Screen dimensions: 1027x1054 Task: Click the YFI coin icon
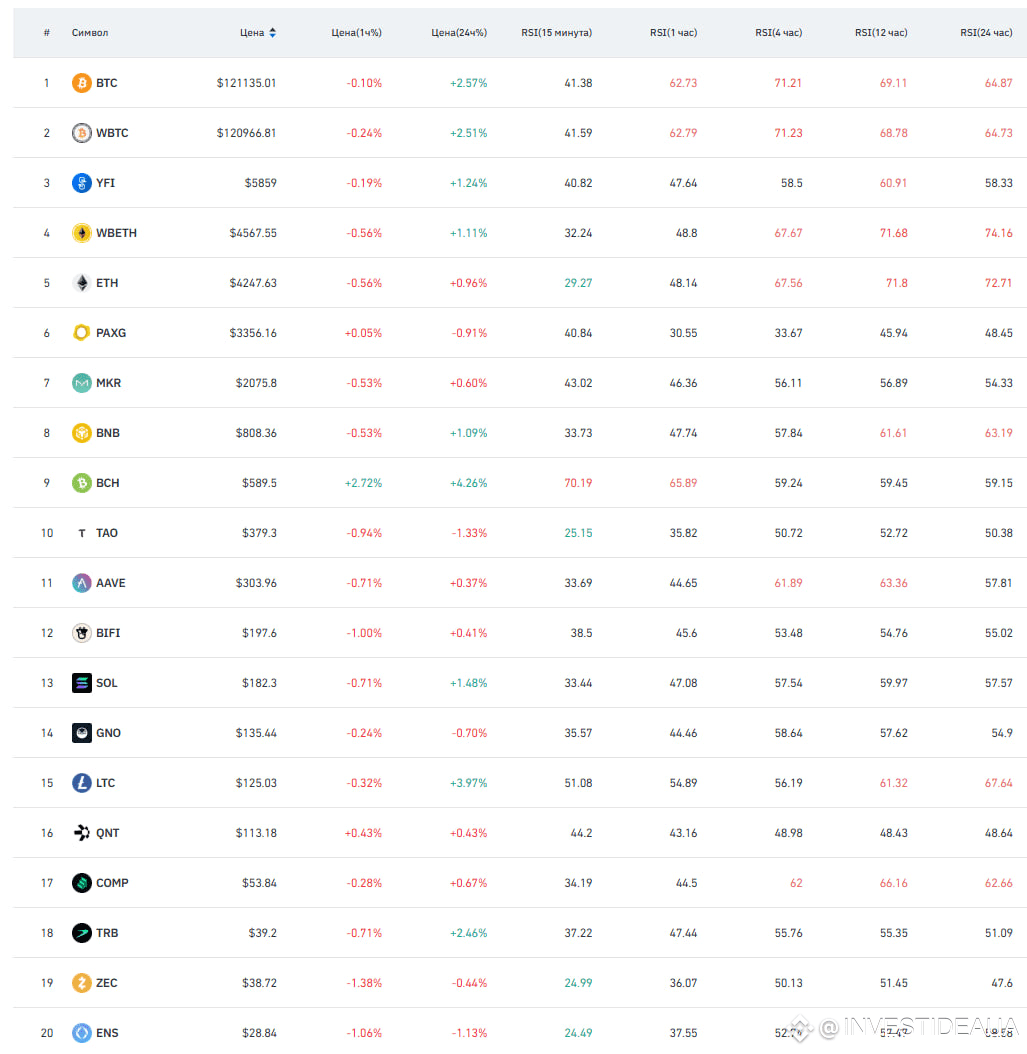[81, 183]
